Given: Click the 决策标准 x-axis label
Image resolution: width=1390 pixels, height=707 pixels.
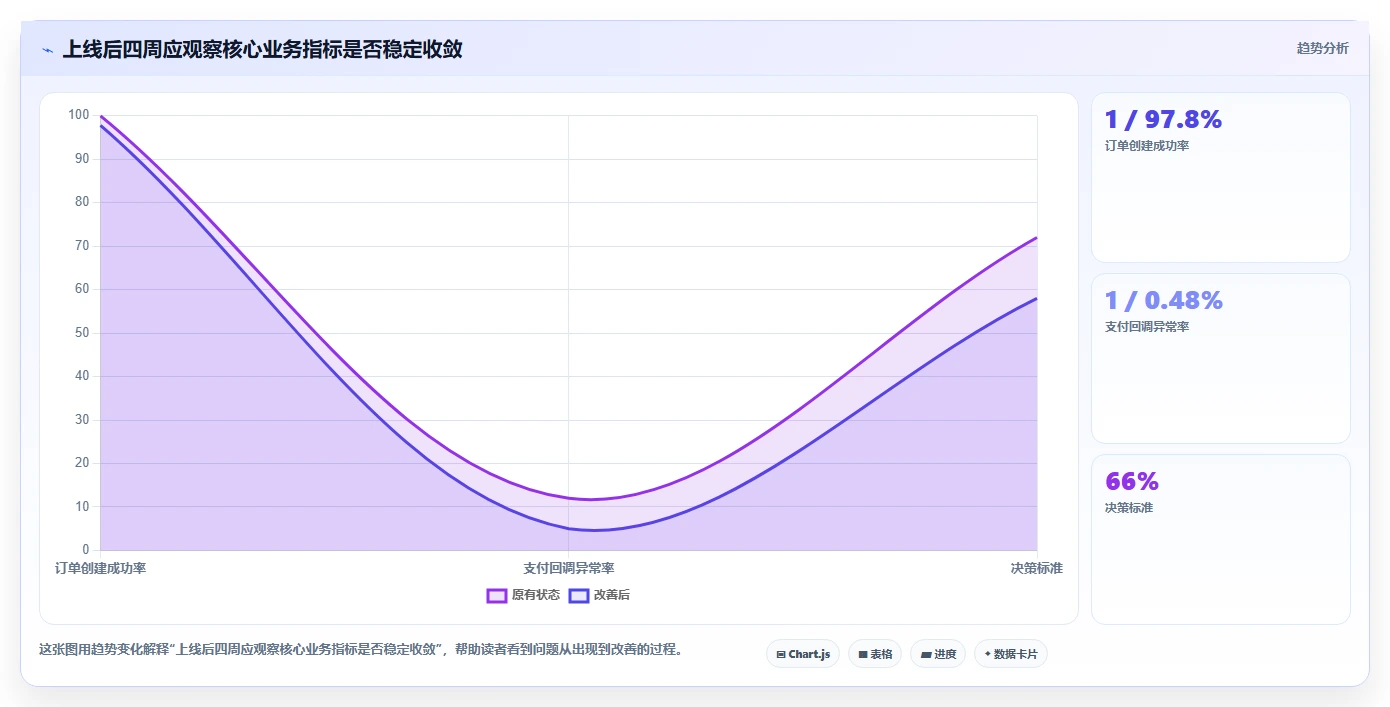Looking at the screenshot, I should [1037, 568].
